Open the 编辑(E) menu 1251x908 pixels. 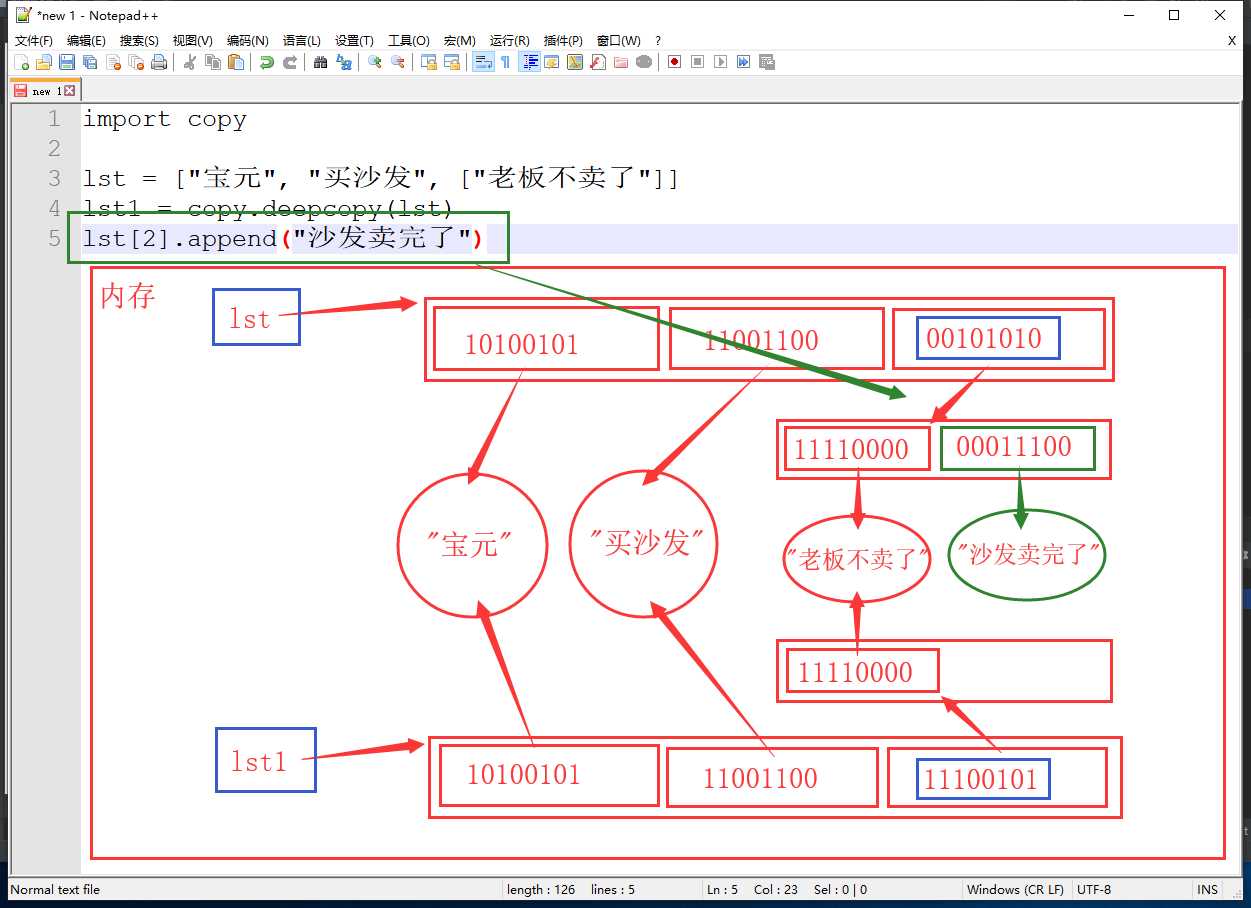coord(86,41)
